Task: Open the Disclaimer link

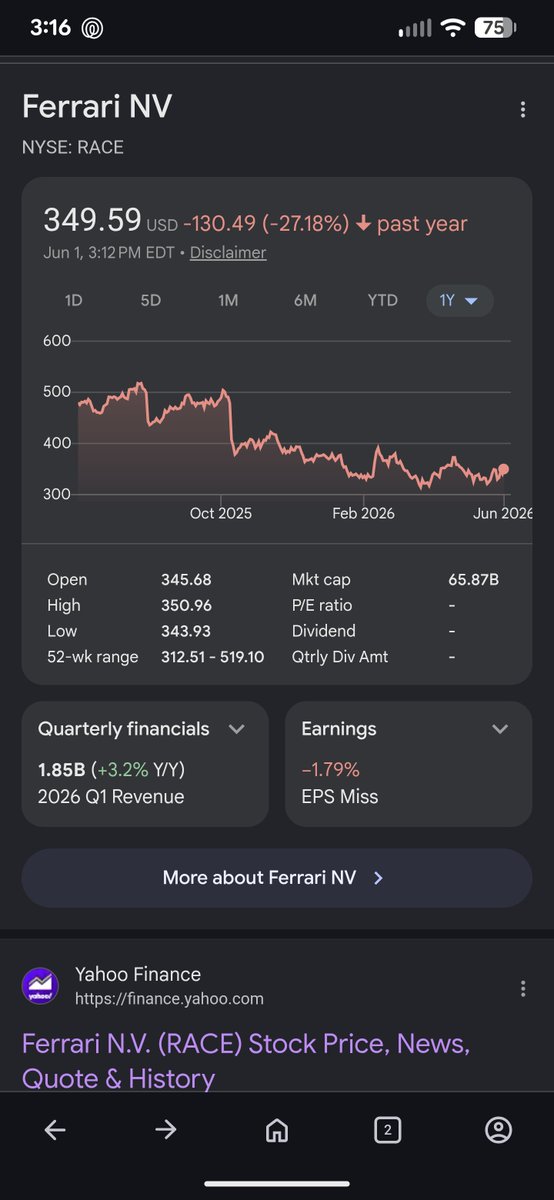Action: (x=228, y=252)
